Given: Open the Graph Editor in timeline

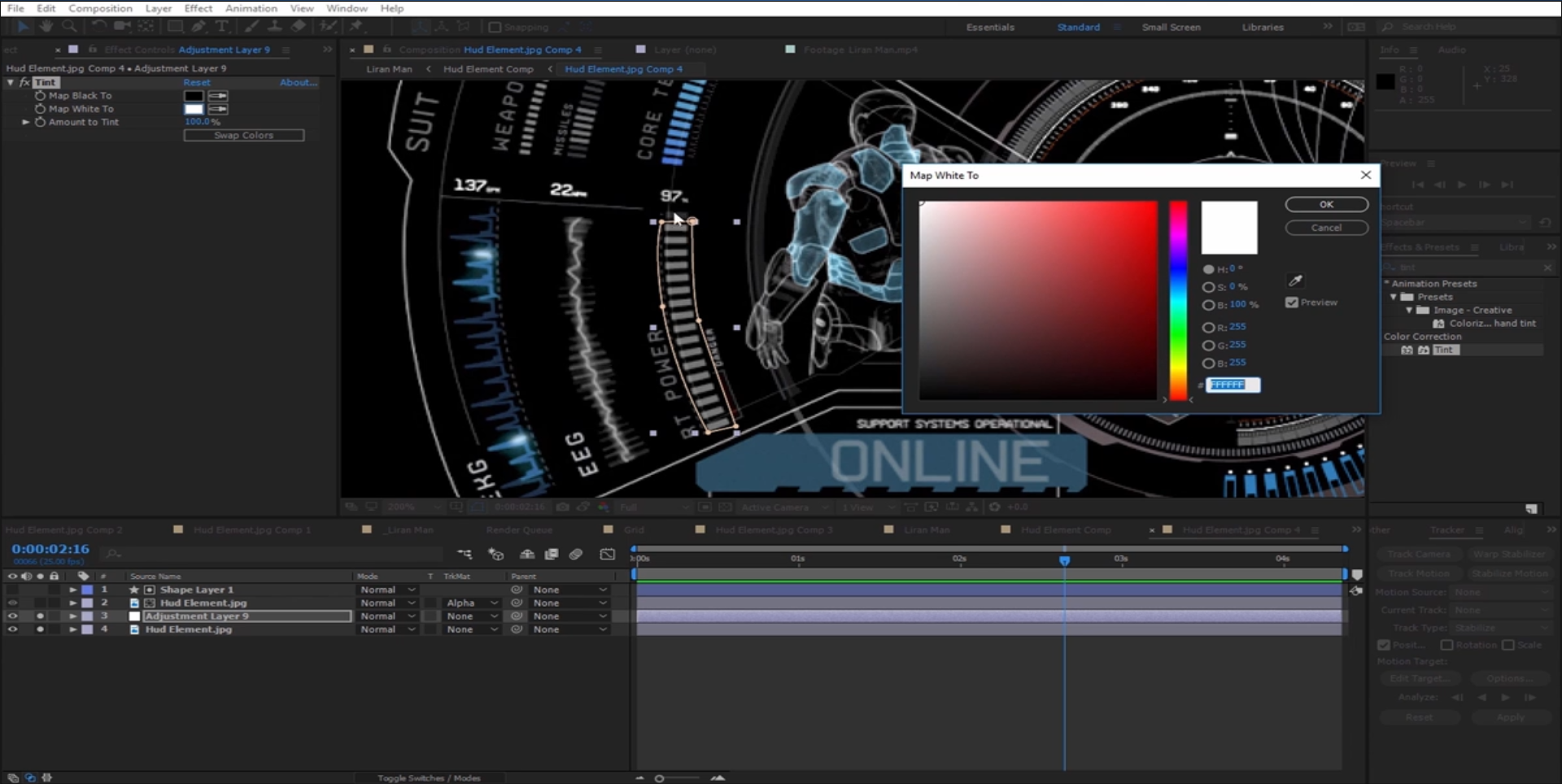Looking at the screenshot, I should pyautogui.click(x=608, y=554).
